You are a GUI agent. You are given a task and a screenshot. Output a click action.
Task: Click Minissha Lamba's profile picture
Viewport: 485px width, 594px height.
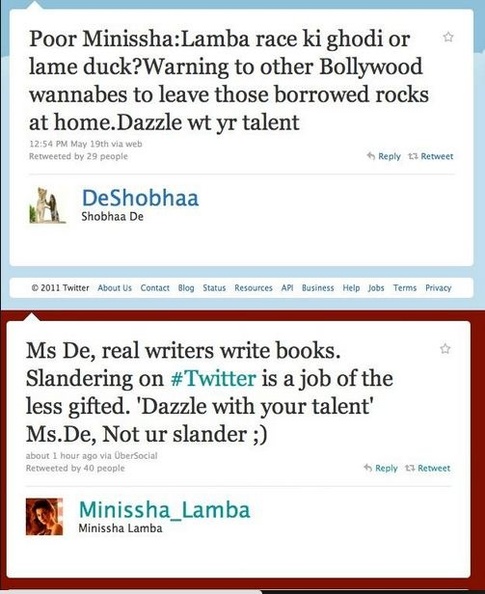pos(44,516)
